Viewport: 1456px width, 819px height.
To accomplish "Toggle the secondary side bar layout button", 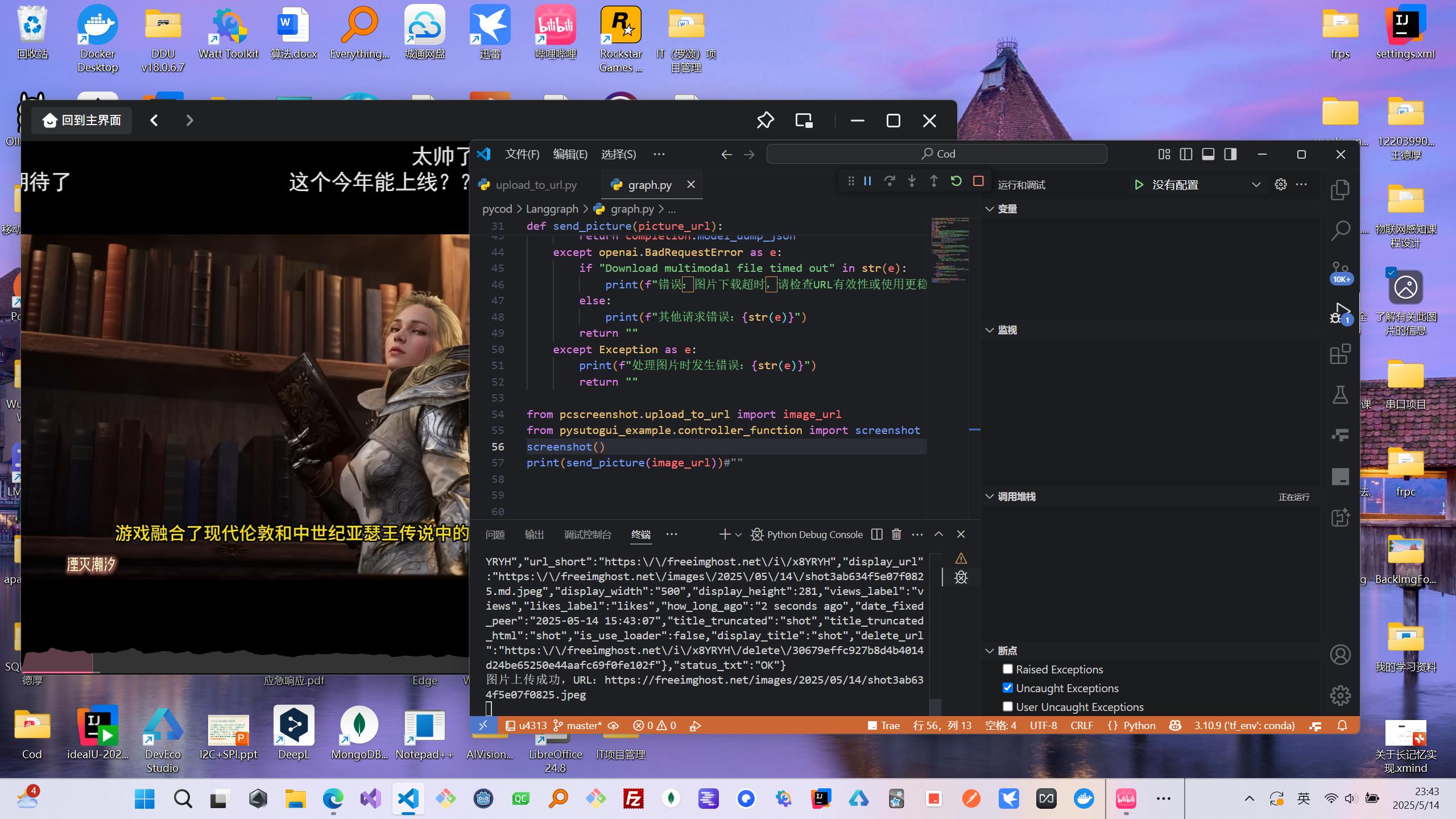I will (1230, 154).
